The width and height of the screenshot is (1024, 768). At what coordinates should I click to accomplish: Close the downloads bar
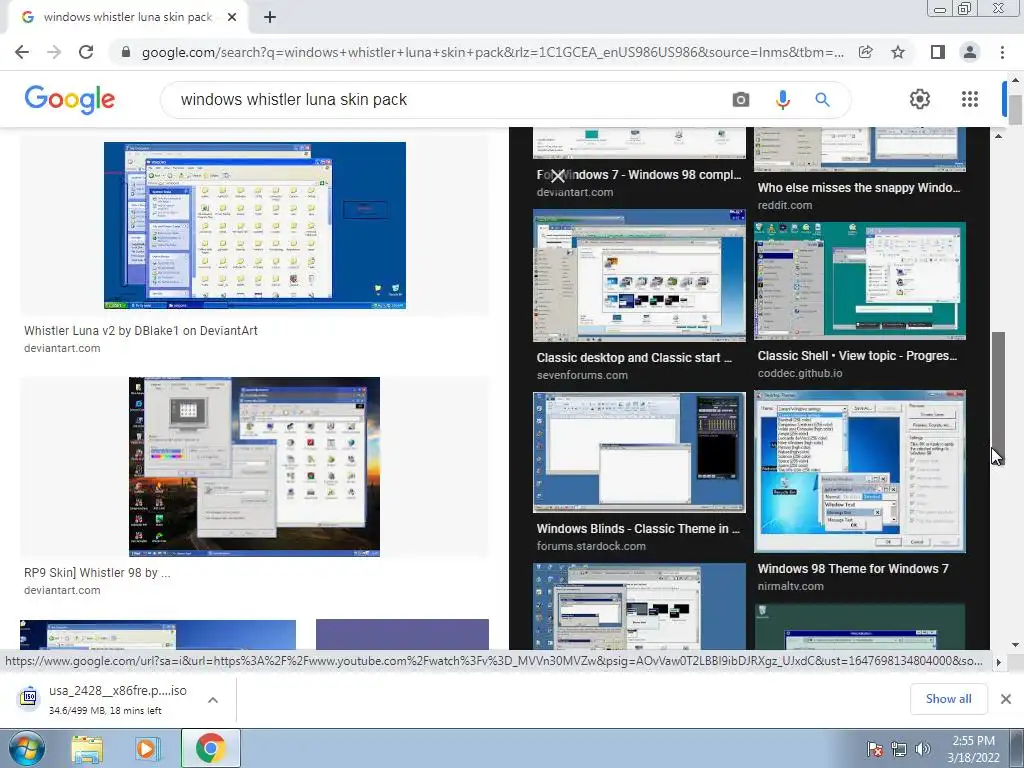point(1006,699)
